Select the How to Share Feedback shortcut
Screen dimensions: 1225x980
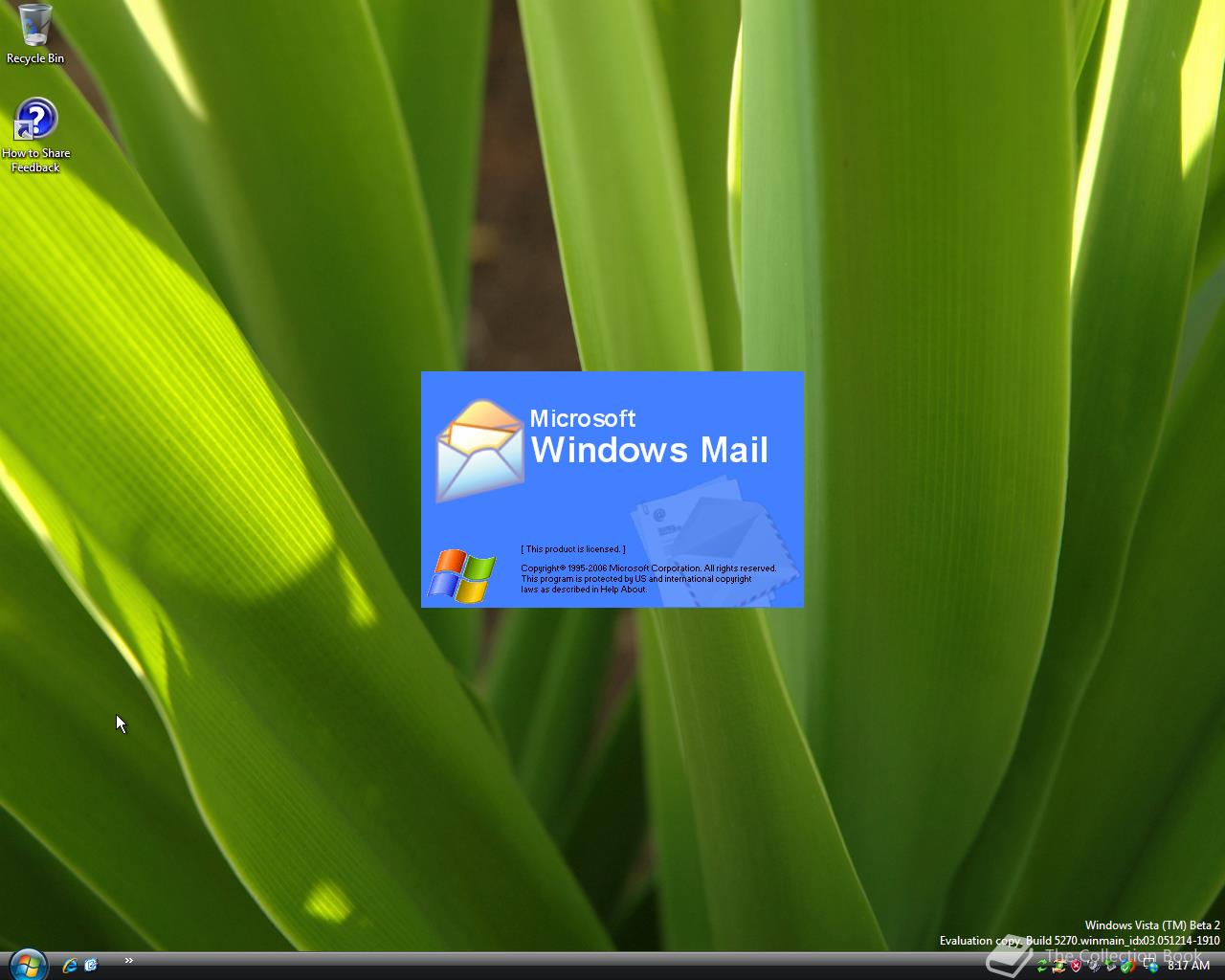(x=35, y=135)
